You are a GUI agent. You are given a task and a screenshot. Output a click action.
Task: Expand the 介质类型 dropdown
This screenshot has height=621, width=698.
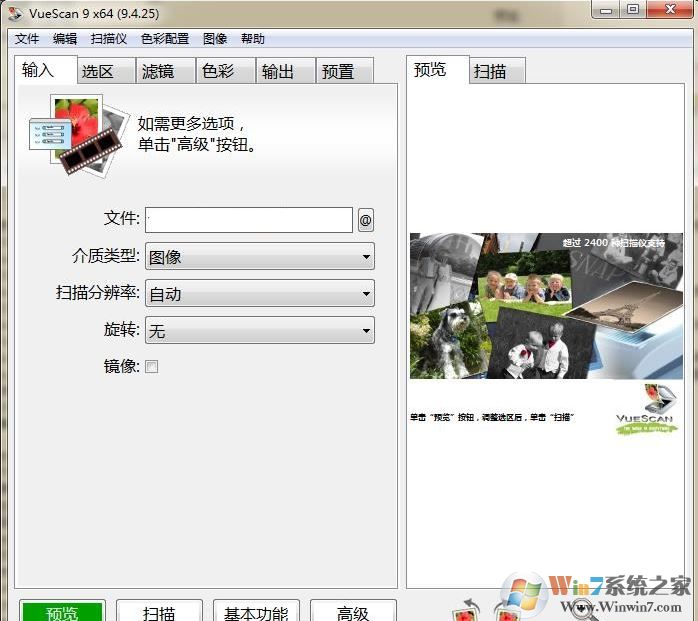pos(259,257)
